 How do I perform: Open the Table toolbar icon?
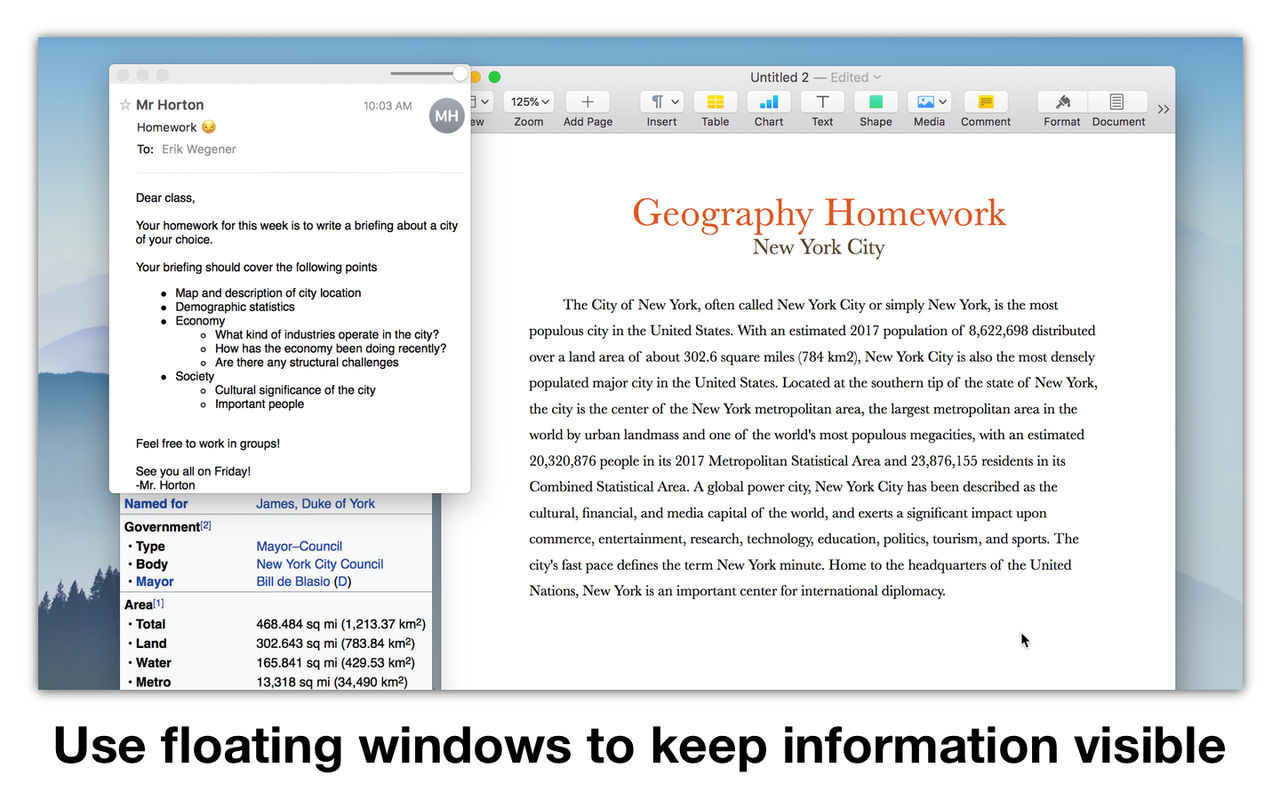click(x=715, y=102)
